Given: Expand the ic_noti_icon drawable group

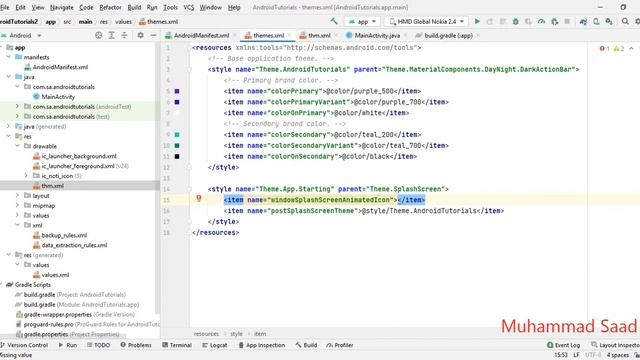Looking at the screenshot, I should click(26, 176).
